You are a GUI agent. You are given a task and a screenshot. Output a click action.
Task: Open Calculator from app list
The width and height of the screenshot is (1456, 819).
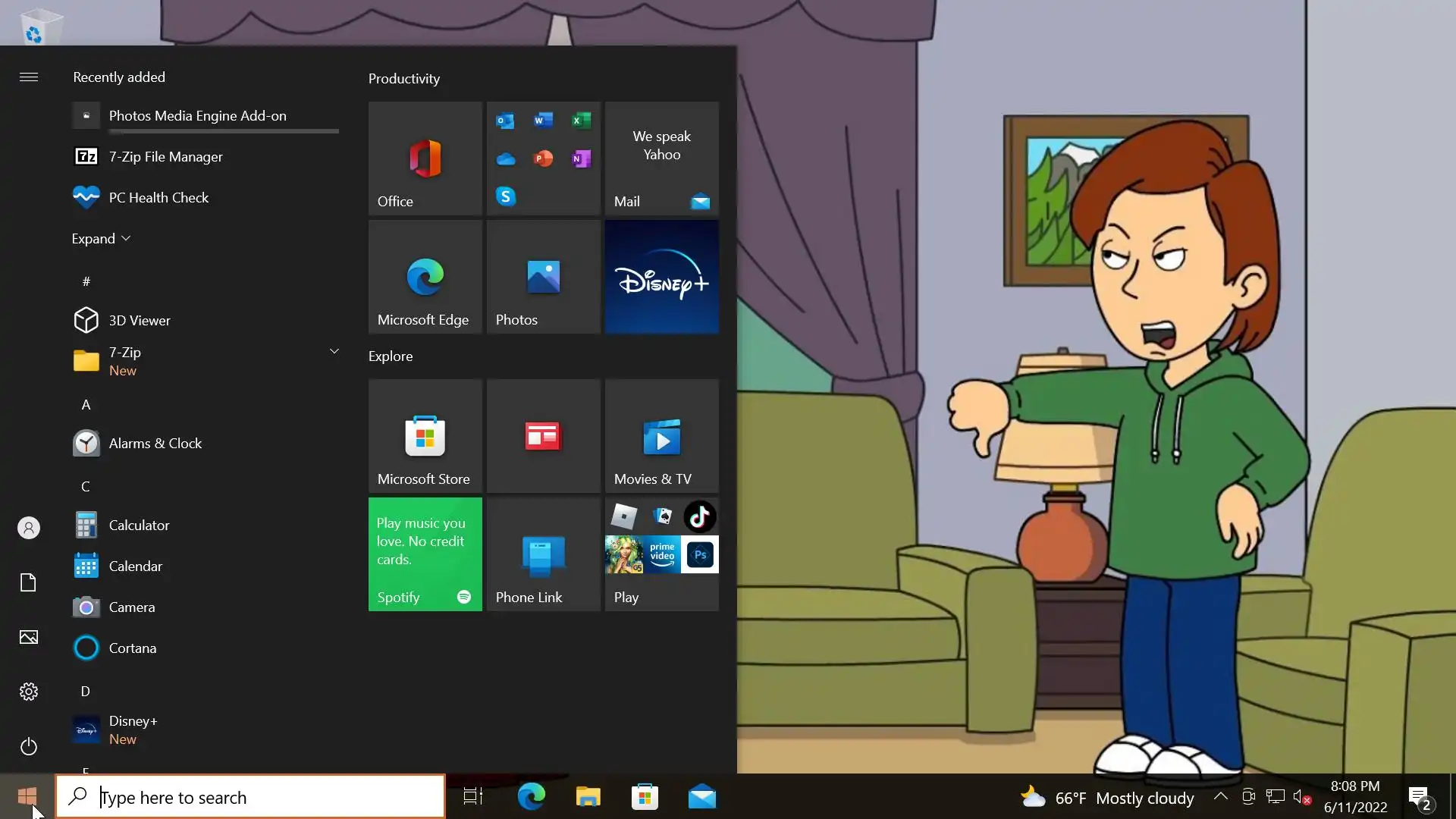(x=139, y=525)
